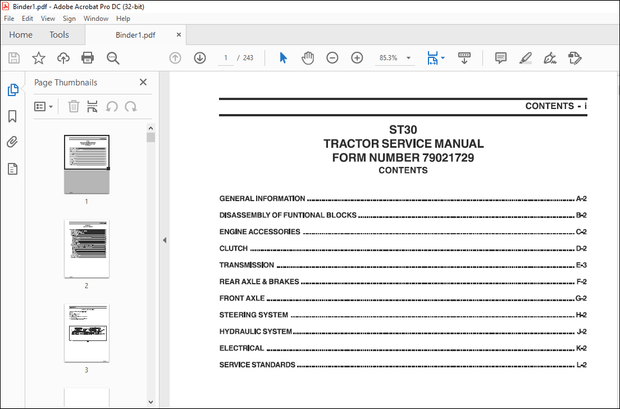
Task: Click the HYDRAULIC SYSTEM contents entry
Action: (403, 331)
